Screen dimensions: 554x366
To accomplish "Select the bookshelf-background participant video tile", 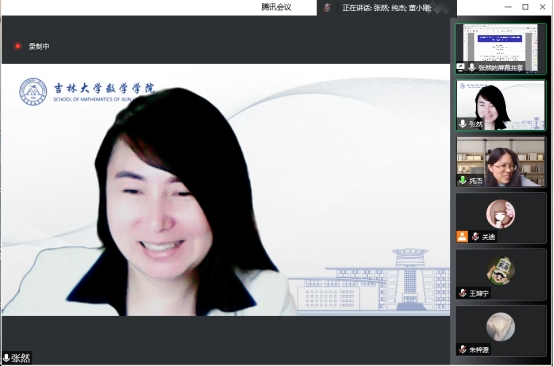I will [x=500, y=162].
